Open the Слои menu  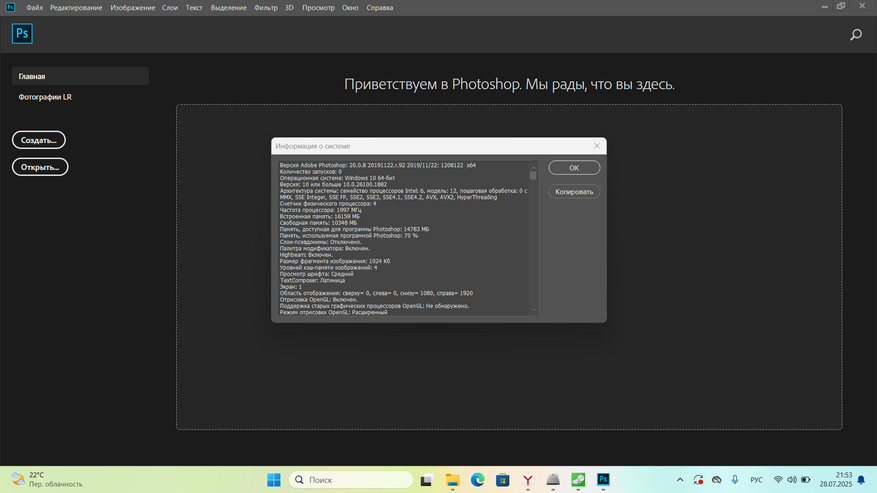click(170, 7)
